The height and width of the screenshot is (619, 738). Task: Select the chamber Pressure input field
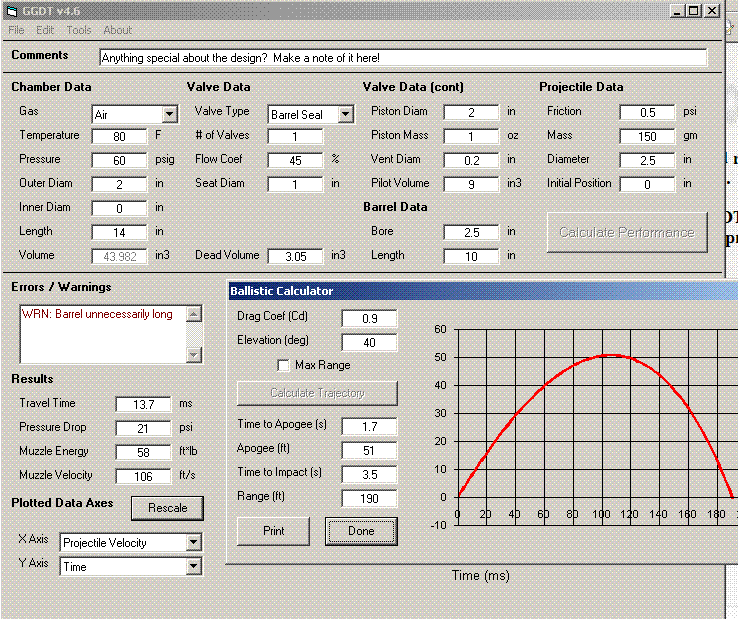click(x=119, y=160)
